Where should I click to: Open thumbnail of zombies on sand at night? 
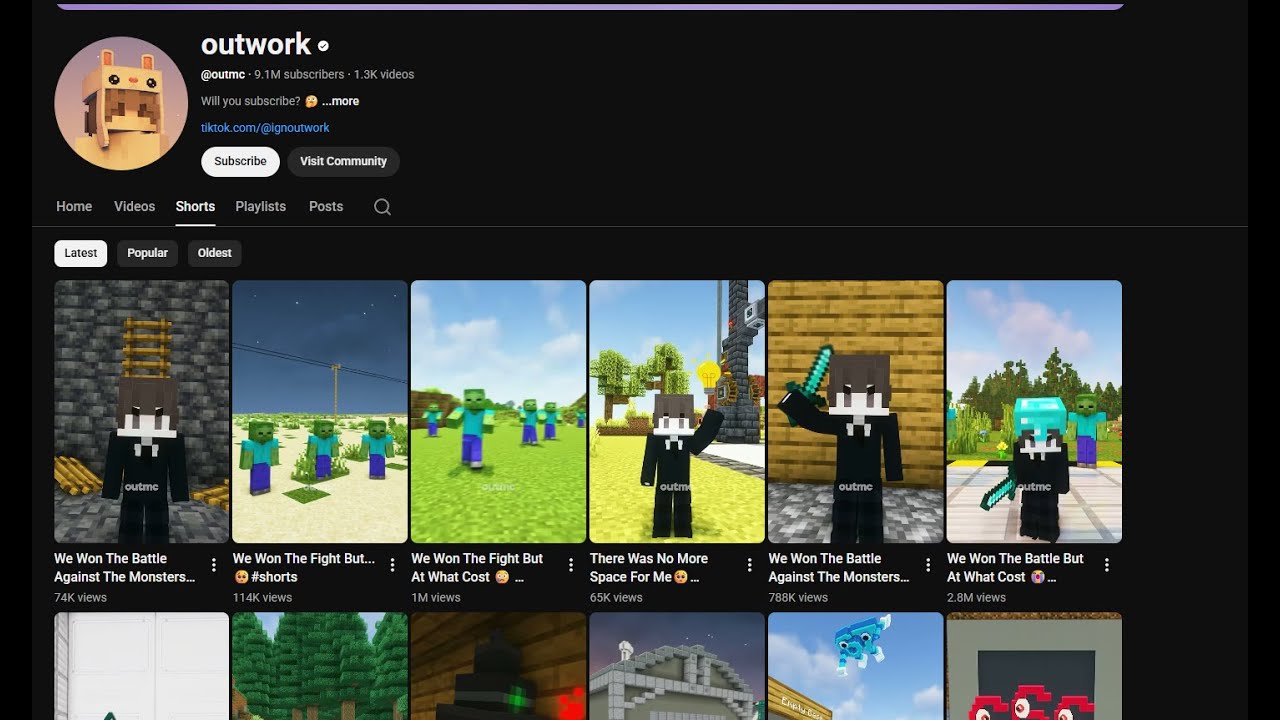[x=320, y=411]
